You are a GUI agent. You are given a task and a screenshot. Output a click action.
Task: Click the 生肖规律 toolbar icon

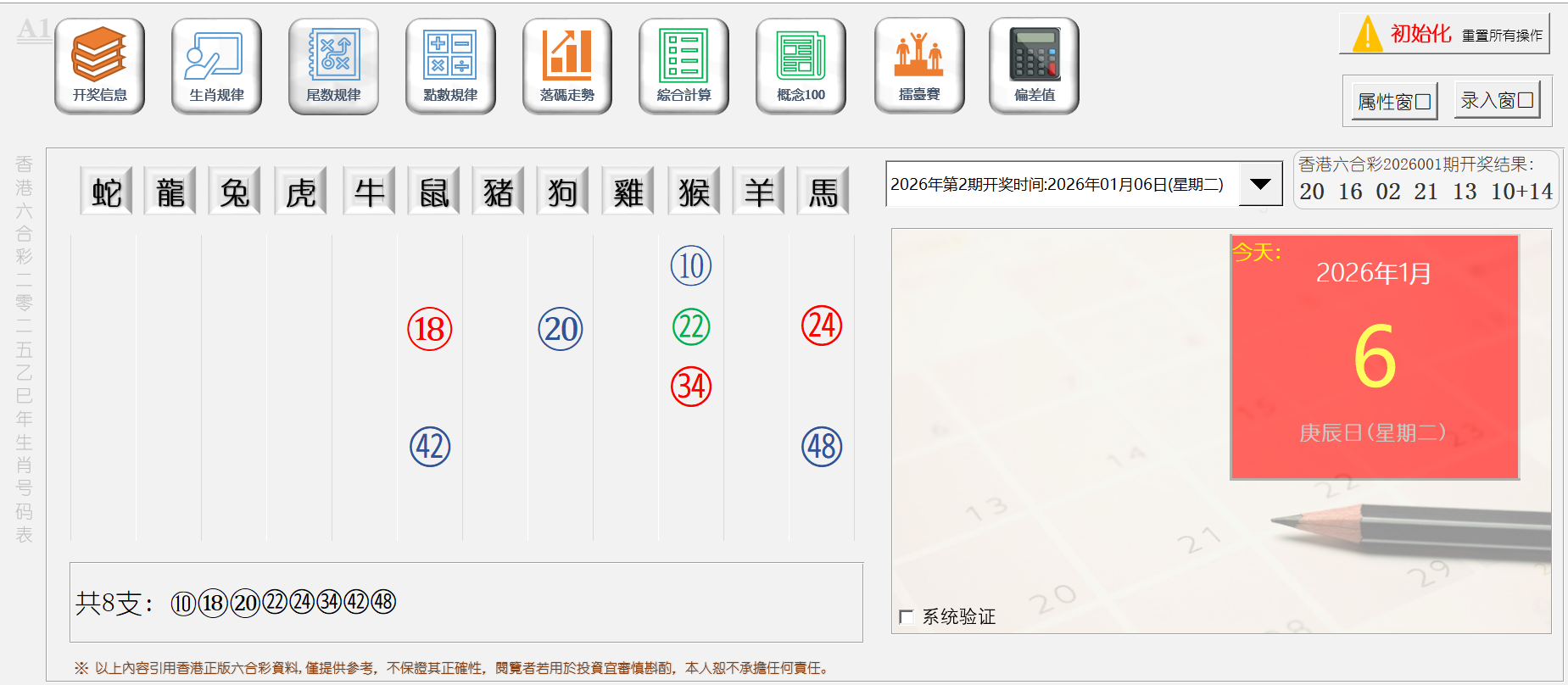click(216, 65)
